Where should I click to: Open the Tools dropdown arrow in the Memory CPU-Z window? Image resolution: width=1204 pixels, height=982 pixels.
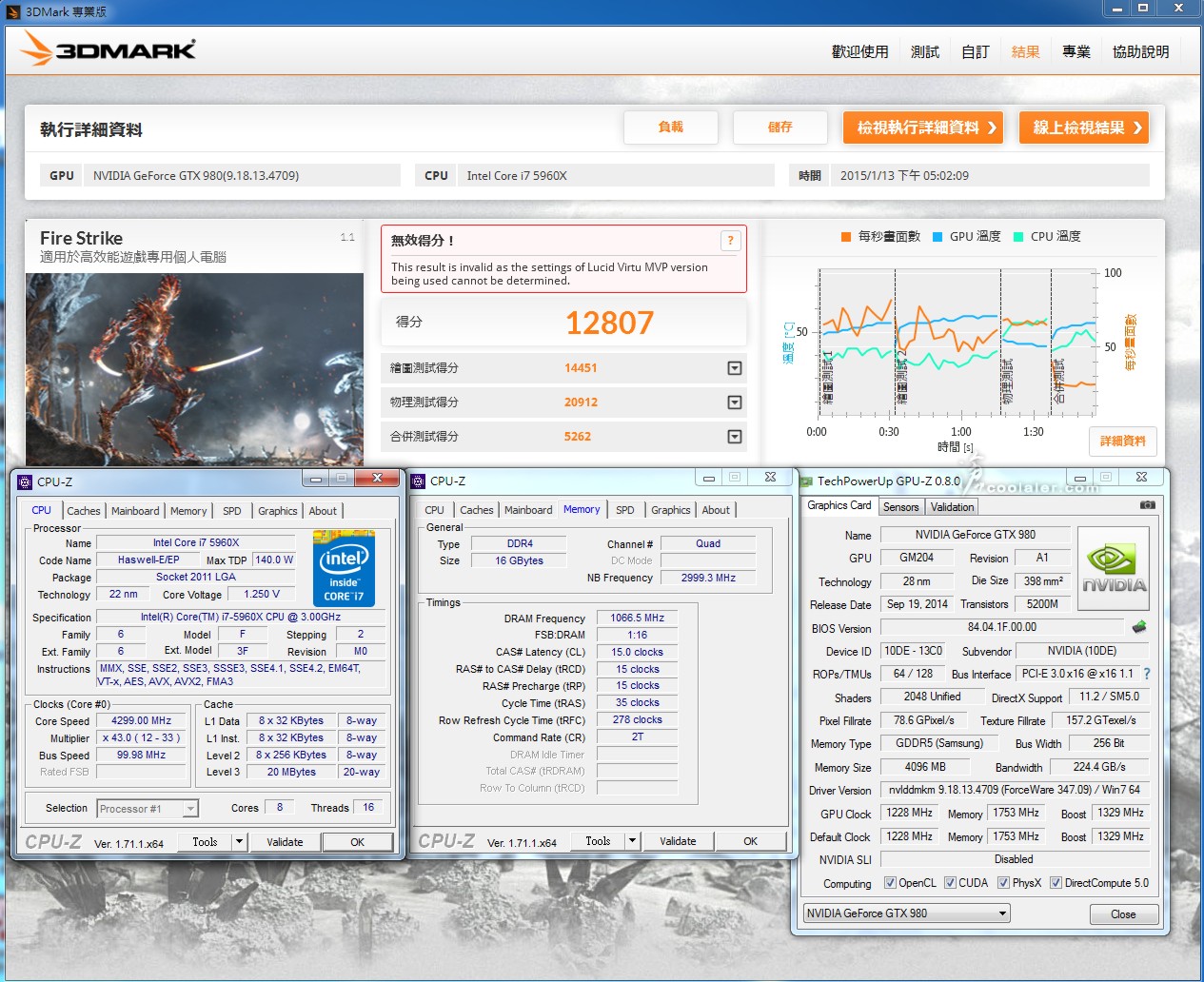coord(633,841)
